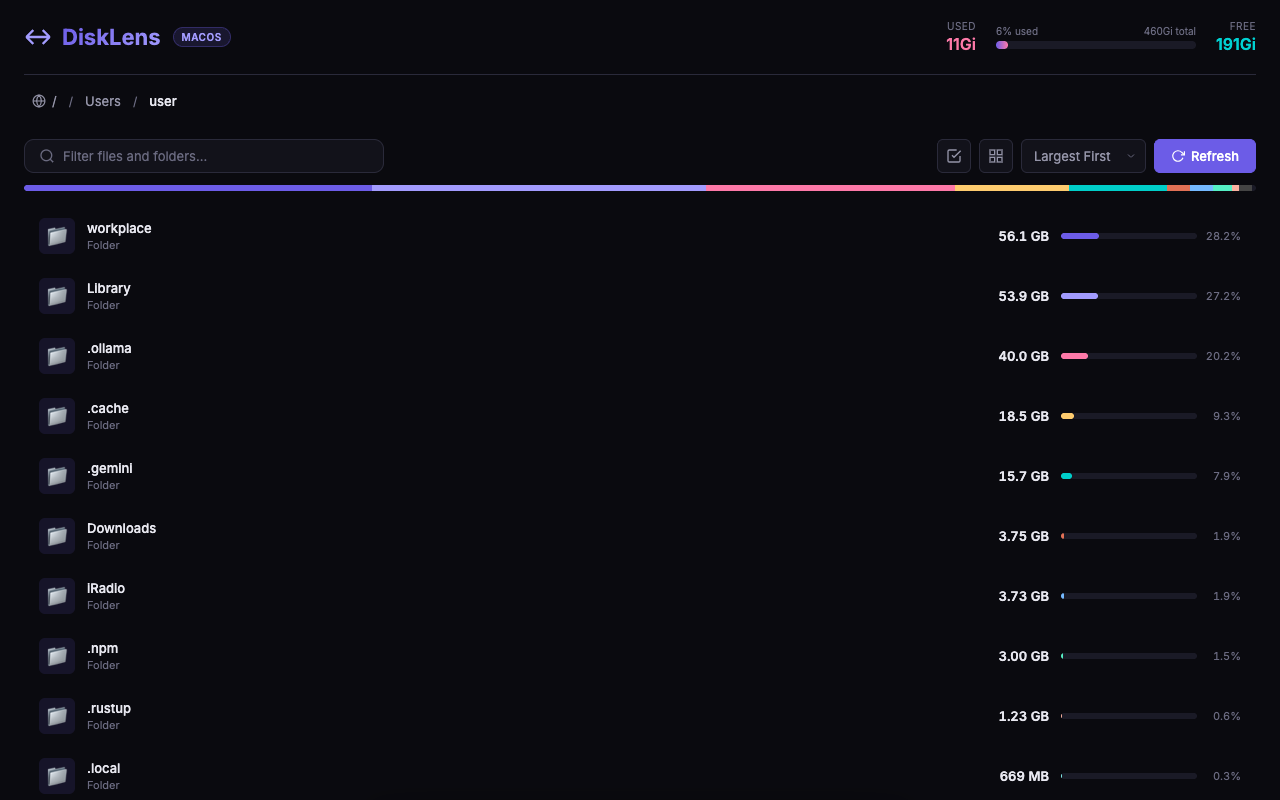Click the iRadio folder icon
Image resolution: width=1280 pixels, height=800 pixels.
tap(57, 596)
